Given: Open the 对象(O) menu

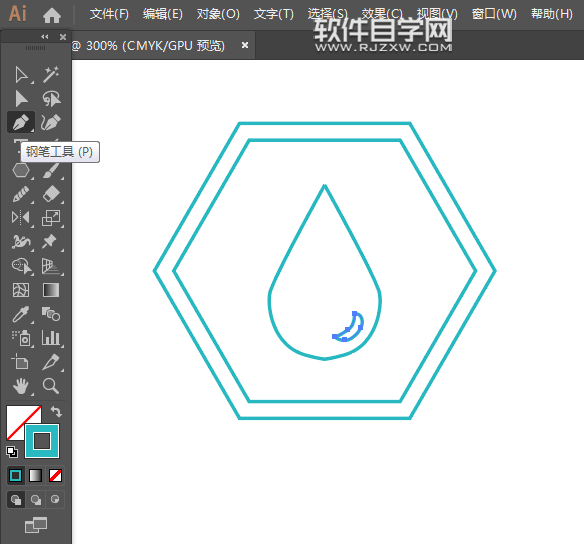Looking at the screenshot, I should [218, 14].
